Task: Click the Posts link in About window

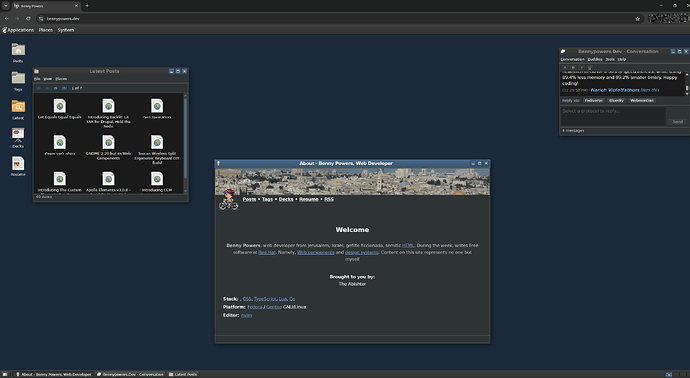Action: click(x=249, y=199)
